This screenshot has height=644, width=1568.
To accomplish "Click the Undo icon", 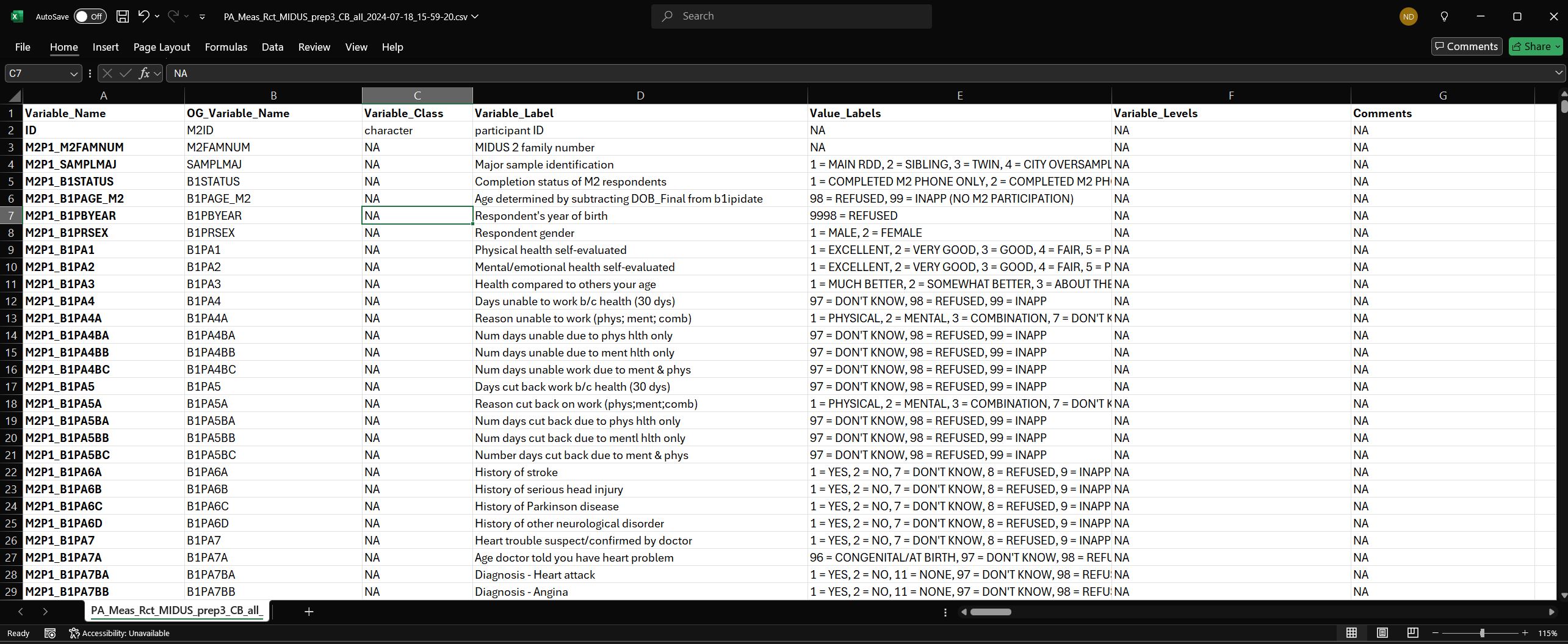I will point(143,16).
